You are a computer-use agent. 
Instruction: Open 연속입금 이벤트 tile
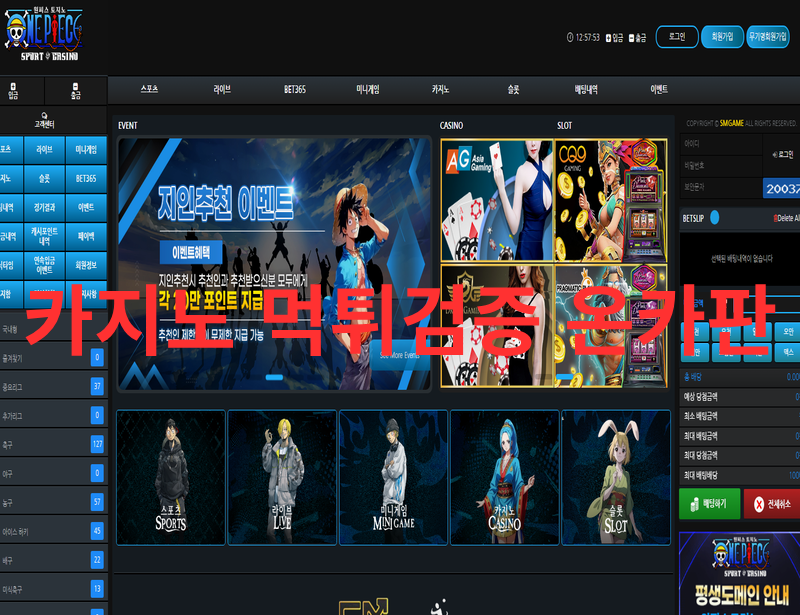coord(44,265)
